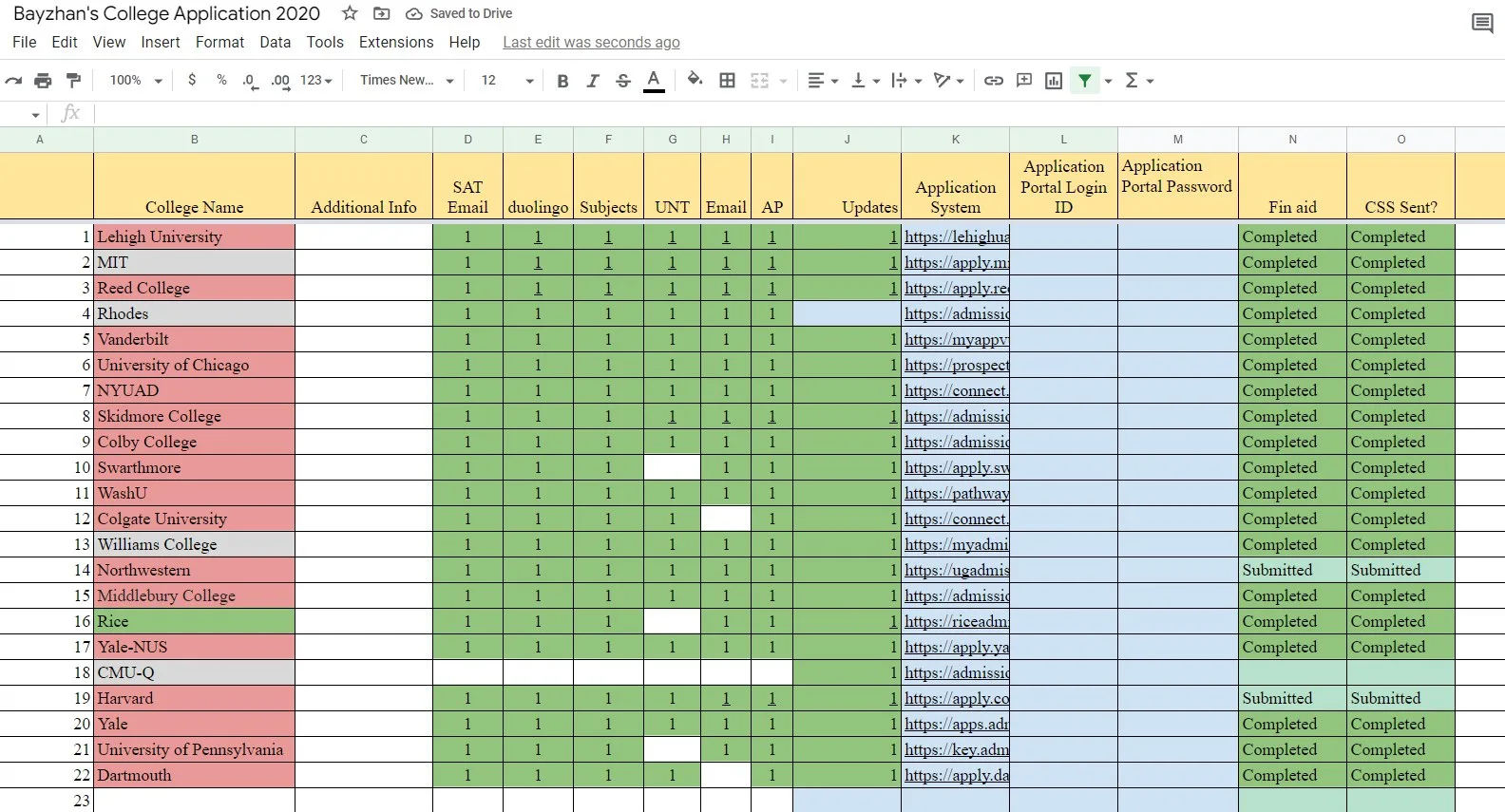The width and height of the screenshot is (1505, 812).
Task: Open the Times New font dropdown
Action: (407, 81)
